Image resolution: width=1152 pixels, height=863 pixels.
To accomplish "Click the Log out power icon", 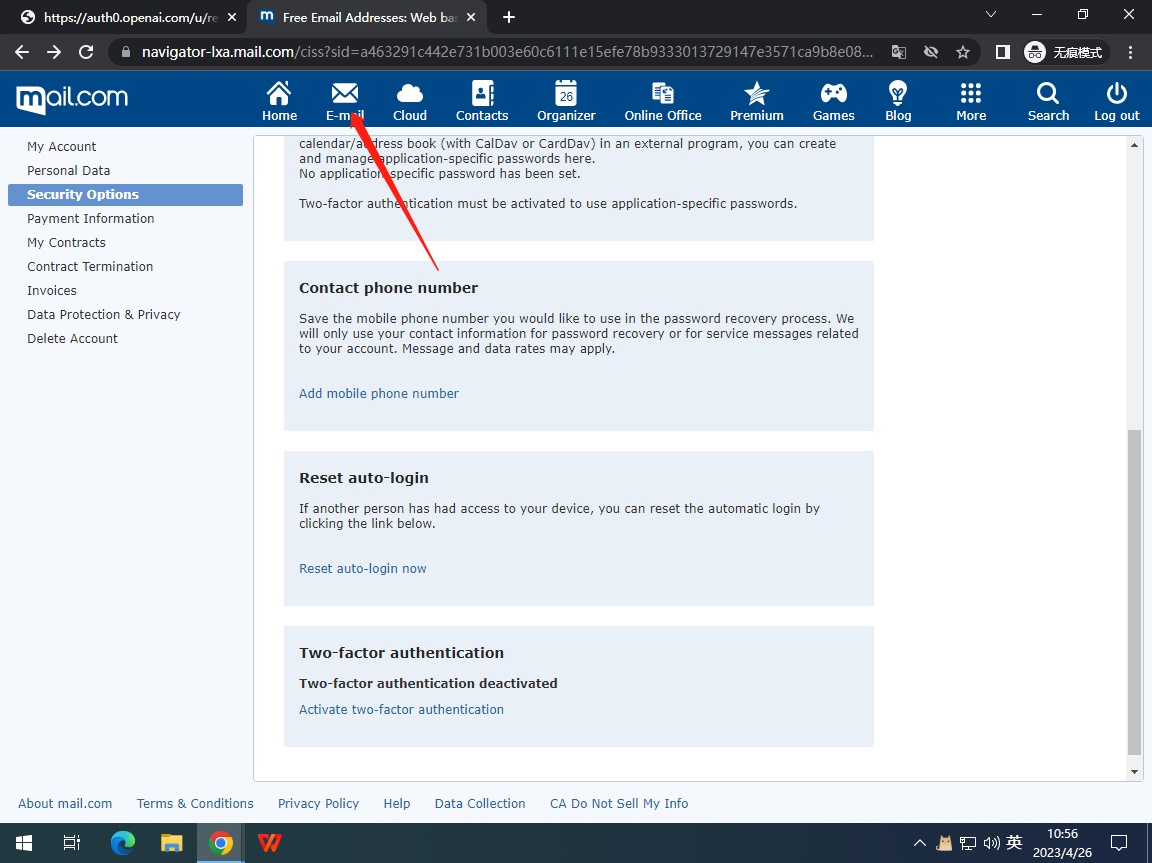I will [1116, 94].
